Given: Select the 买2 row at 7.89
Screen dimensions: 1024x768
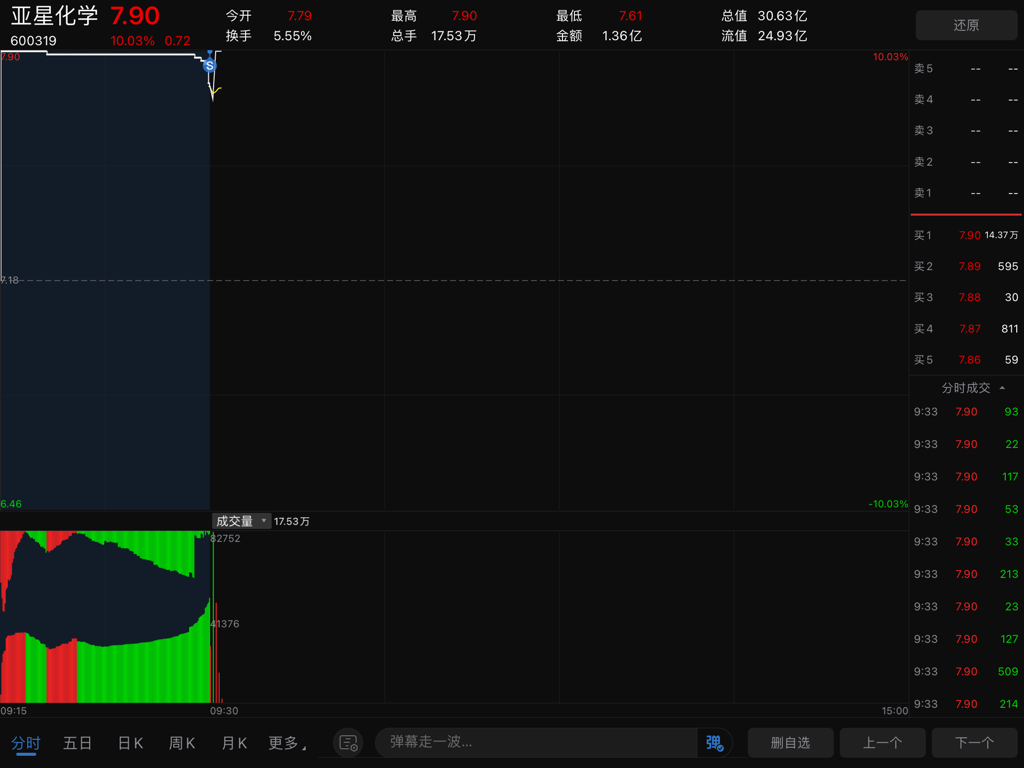Looking at the screenshot, I should click(x=966, y=266).
